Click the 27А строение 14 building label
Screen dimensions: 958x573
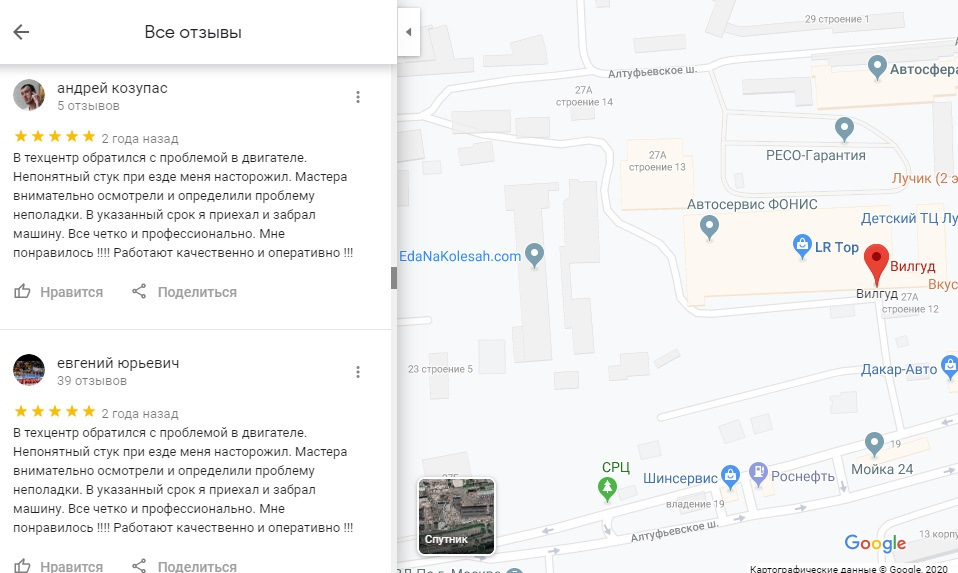(x=584, y=96)
